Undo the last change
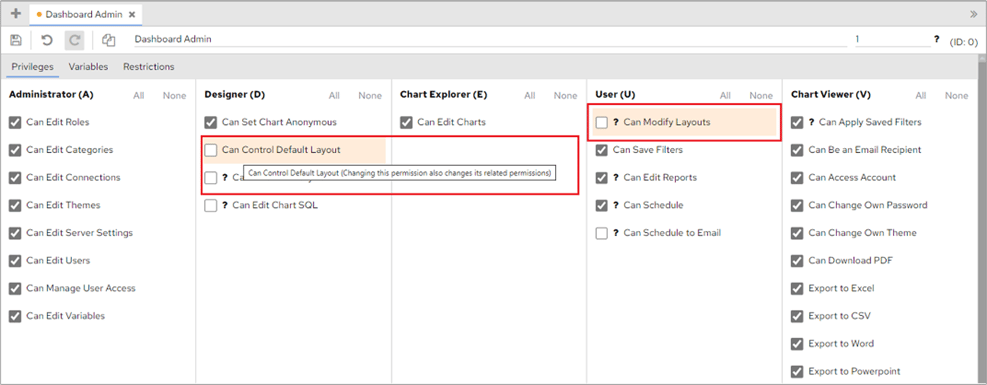This screenshot has height=385, width=987. click(47, 40)
